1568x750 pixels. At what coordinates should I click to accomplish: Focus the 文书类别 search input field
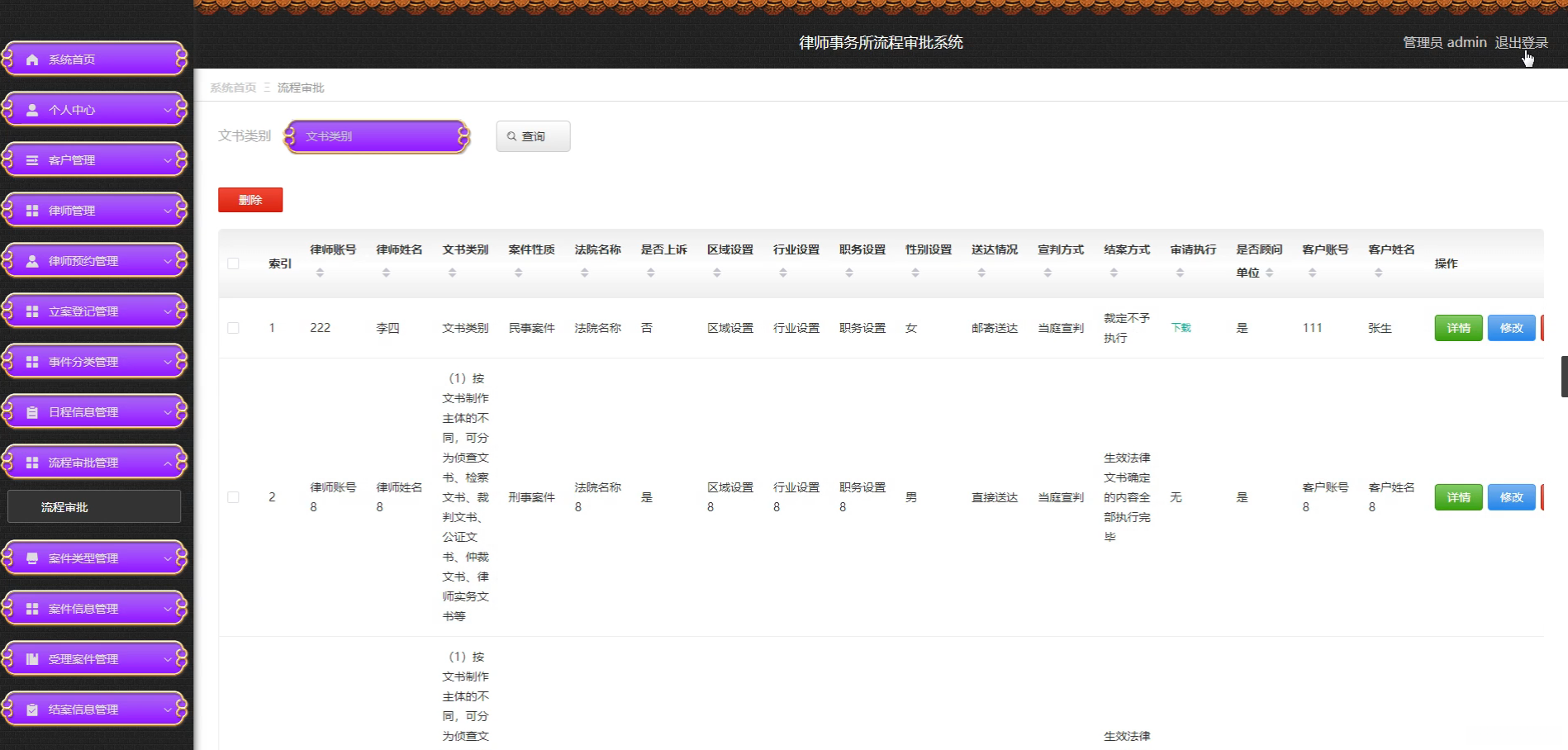[377, 136]
